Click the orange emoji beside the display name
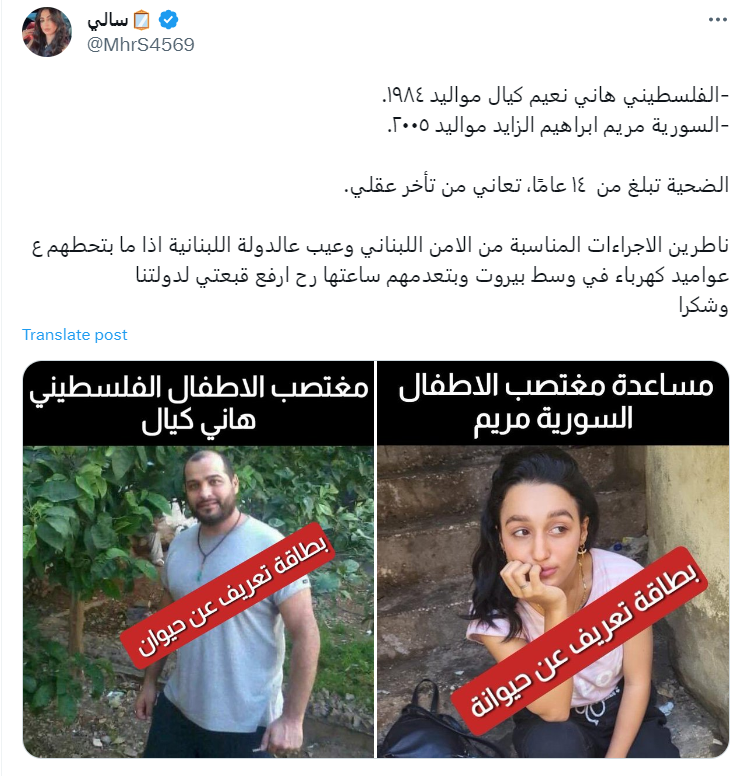 pyautogui.click(x=142, y=20)
